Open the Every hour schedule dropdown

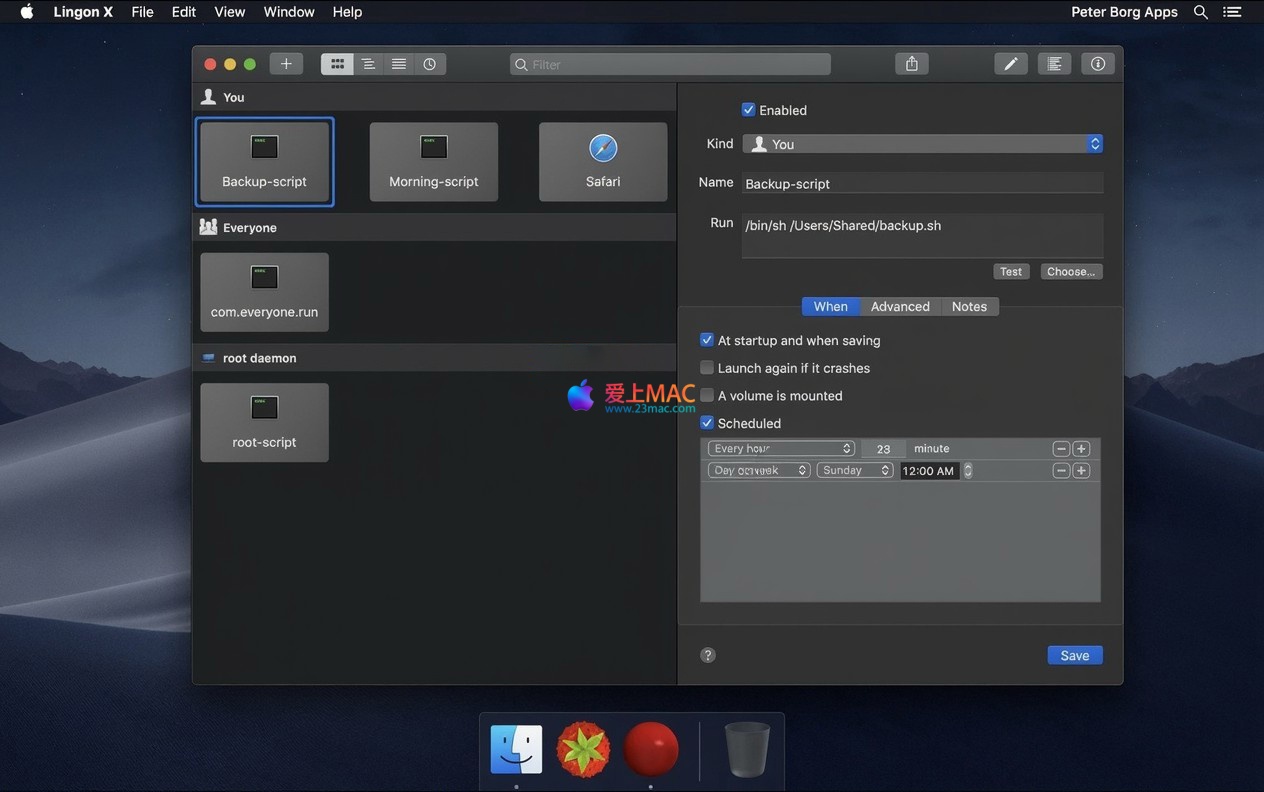pos(781,449)
